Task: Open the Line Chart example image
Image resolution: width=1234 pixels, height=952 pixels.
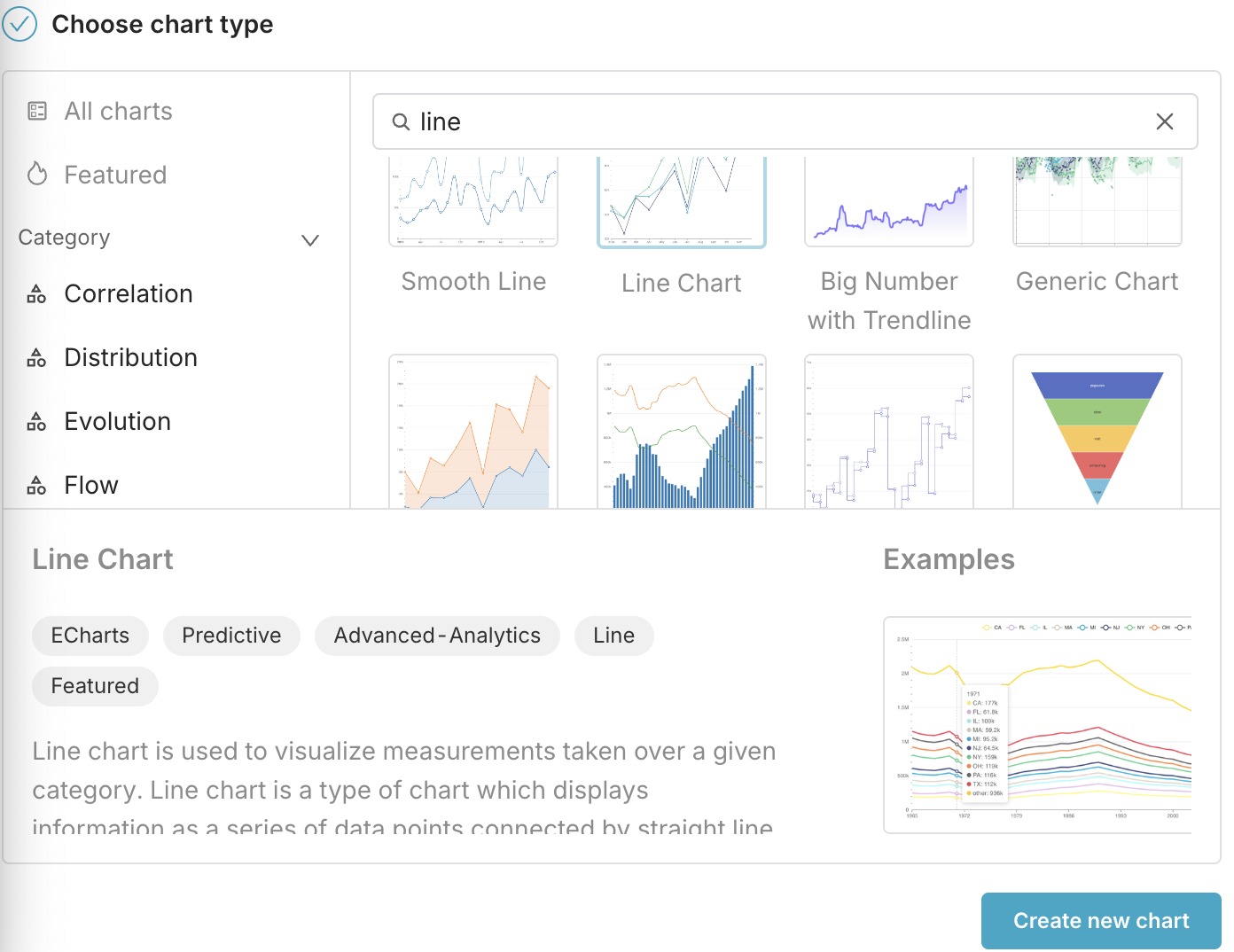Action: pyautogui.click(x=1037, y=725)
